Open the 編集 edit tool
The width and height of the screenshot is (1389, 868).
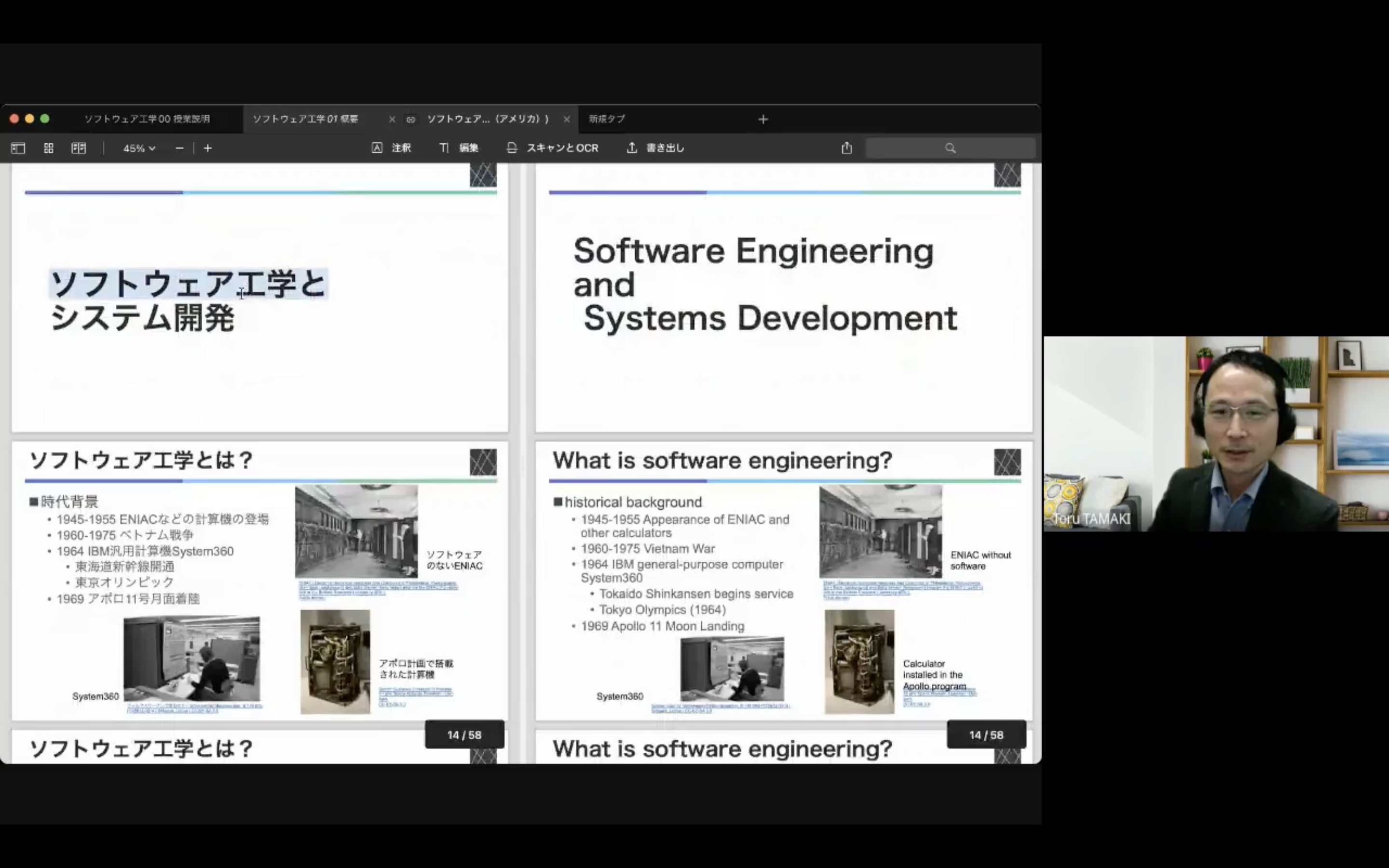(x=459, y=148)
